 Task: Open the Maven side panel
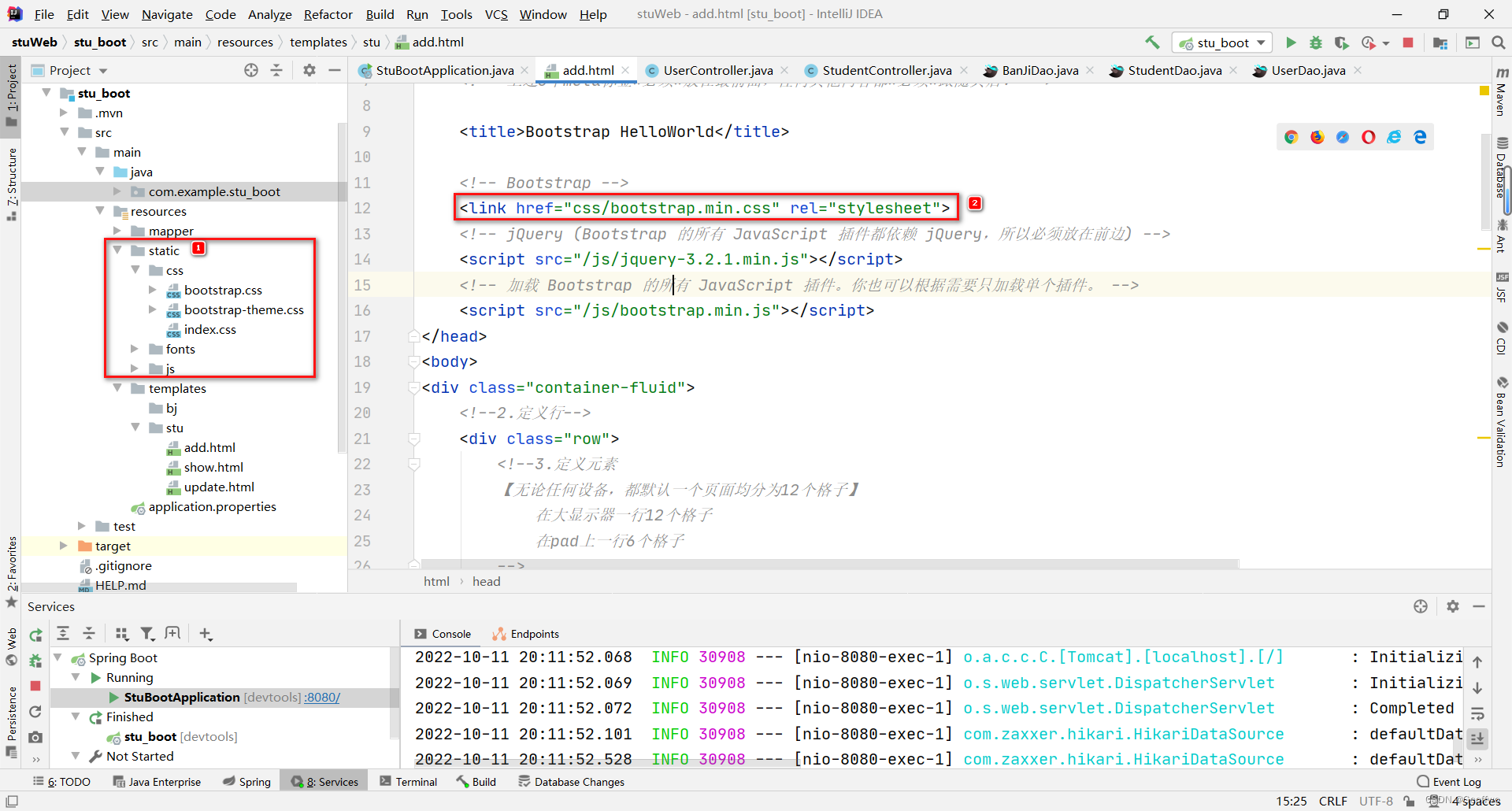point(1501,91)
